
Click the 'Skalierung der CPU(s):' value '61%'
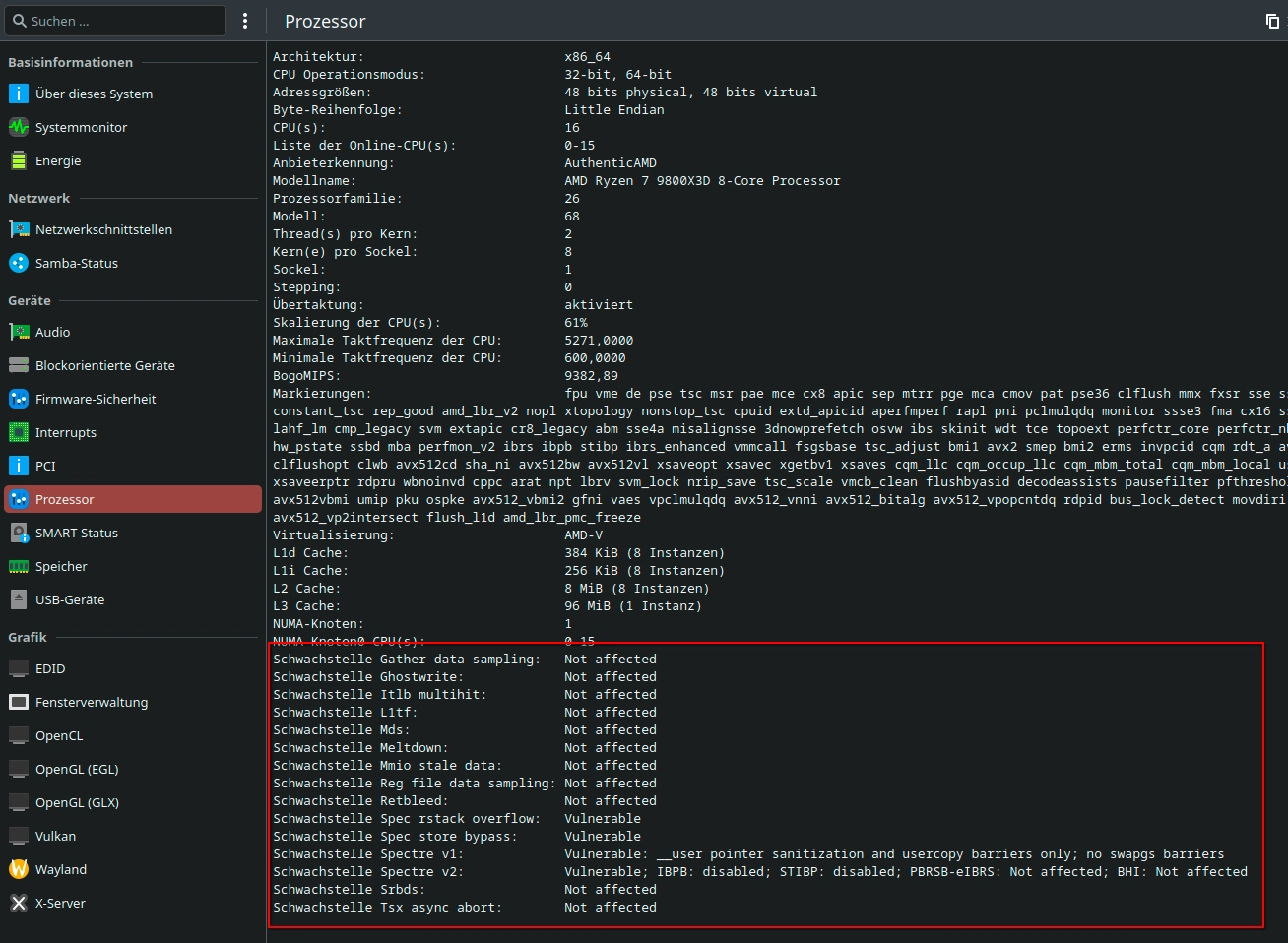pos(576,323)
